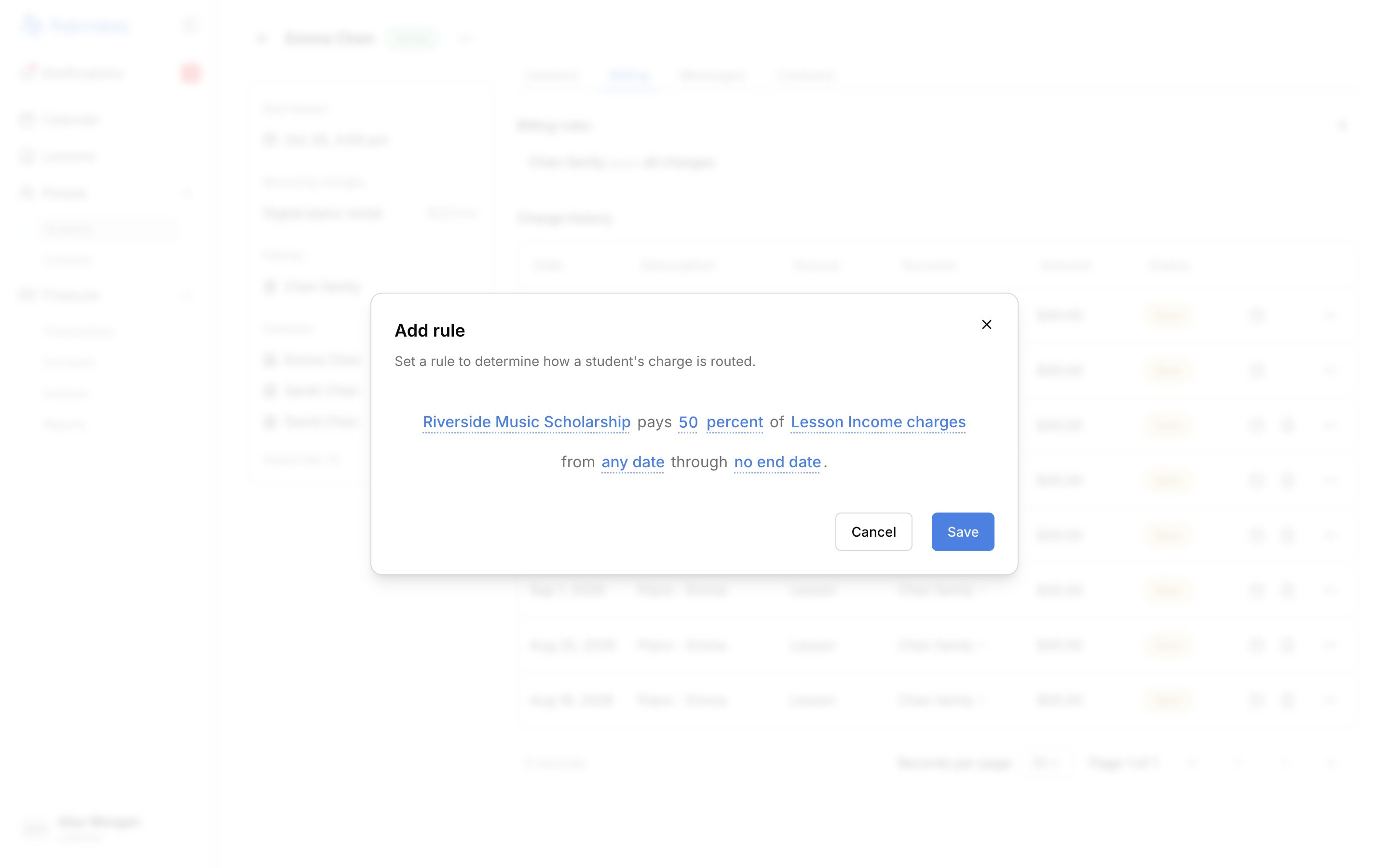Open the Lesson Income charges selector
Image resolution: width=1389 pixels, height=868 pixels.
(x=878, y=422)
